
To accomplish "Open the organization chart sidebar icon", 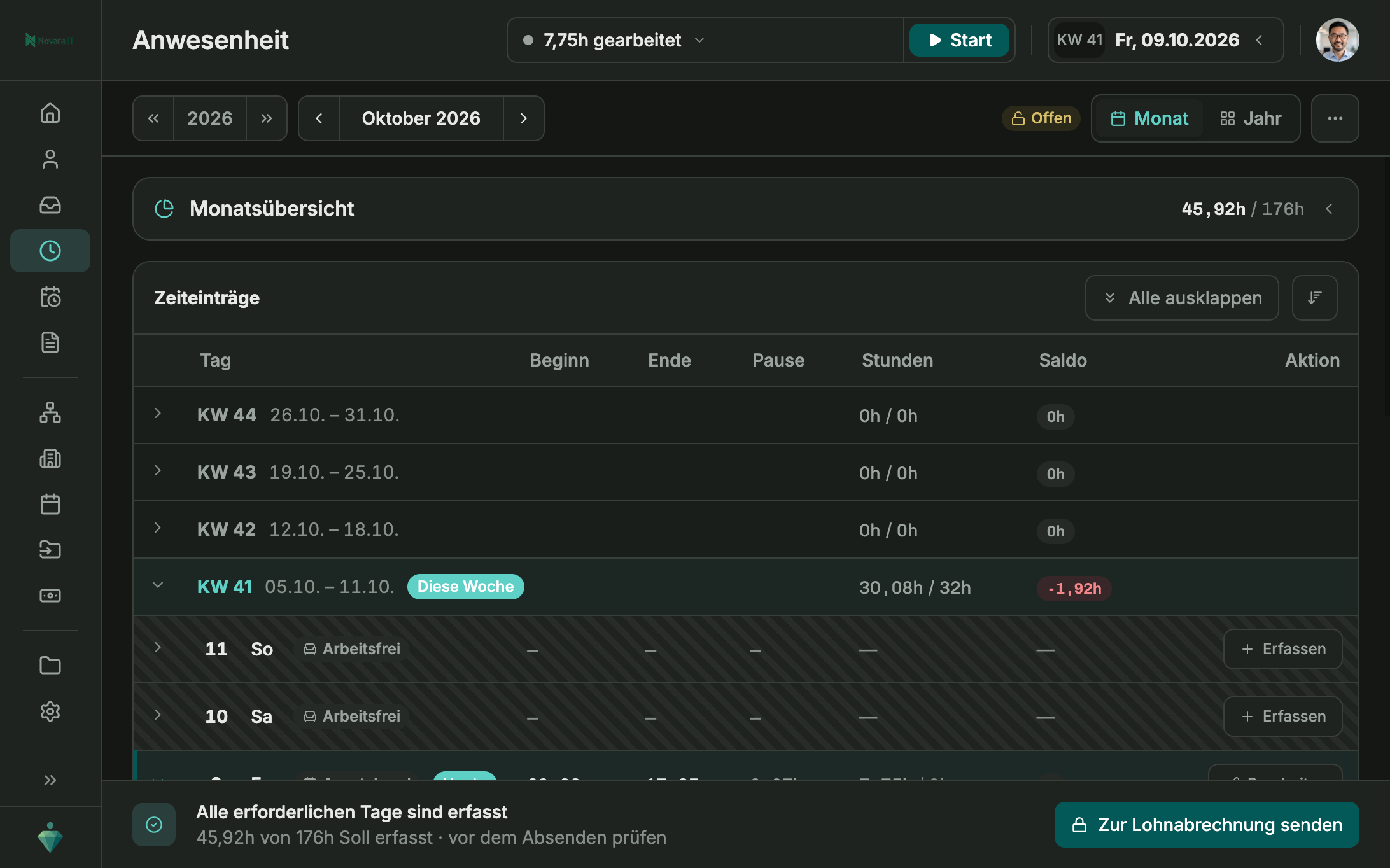I will click(50, 412).
